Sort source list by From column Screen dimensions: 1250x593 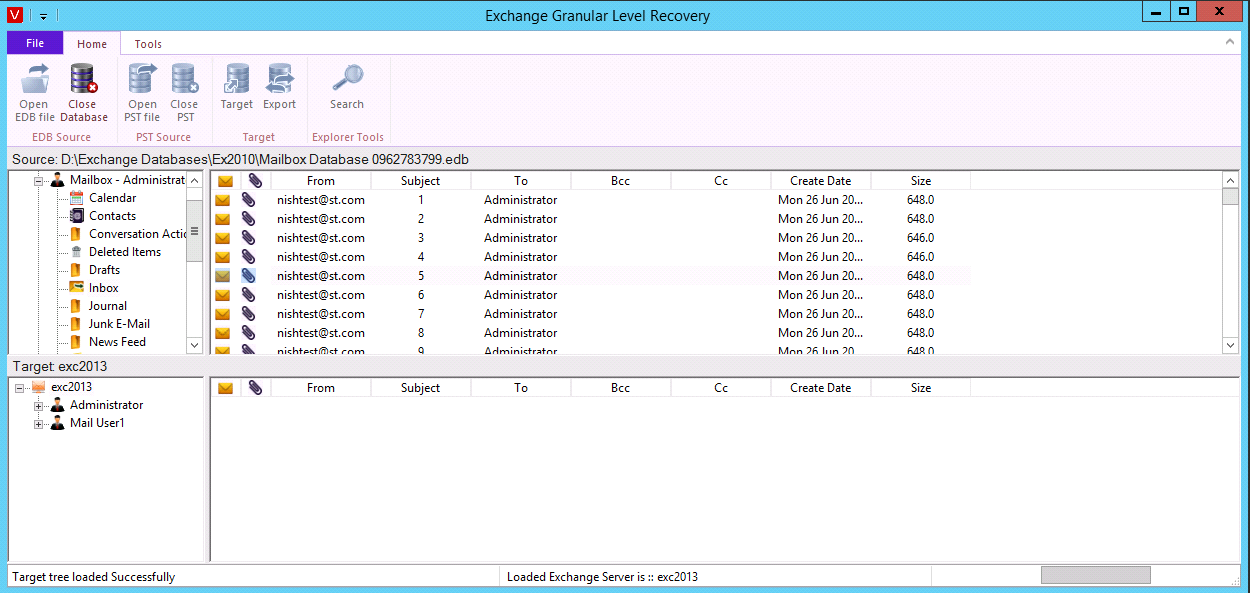click(321, 181)
